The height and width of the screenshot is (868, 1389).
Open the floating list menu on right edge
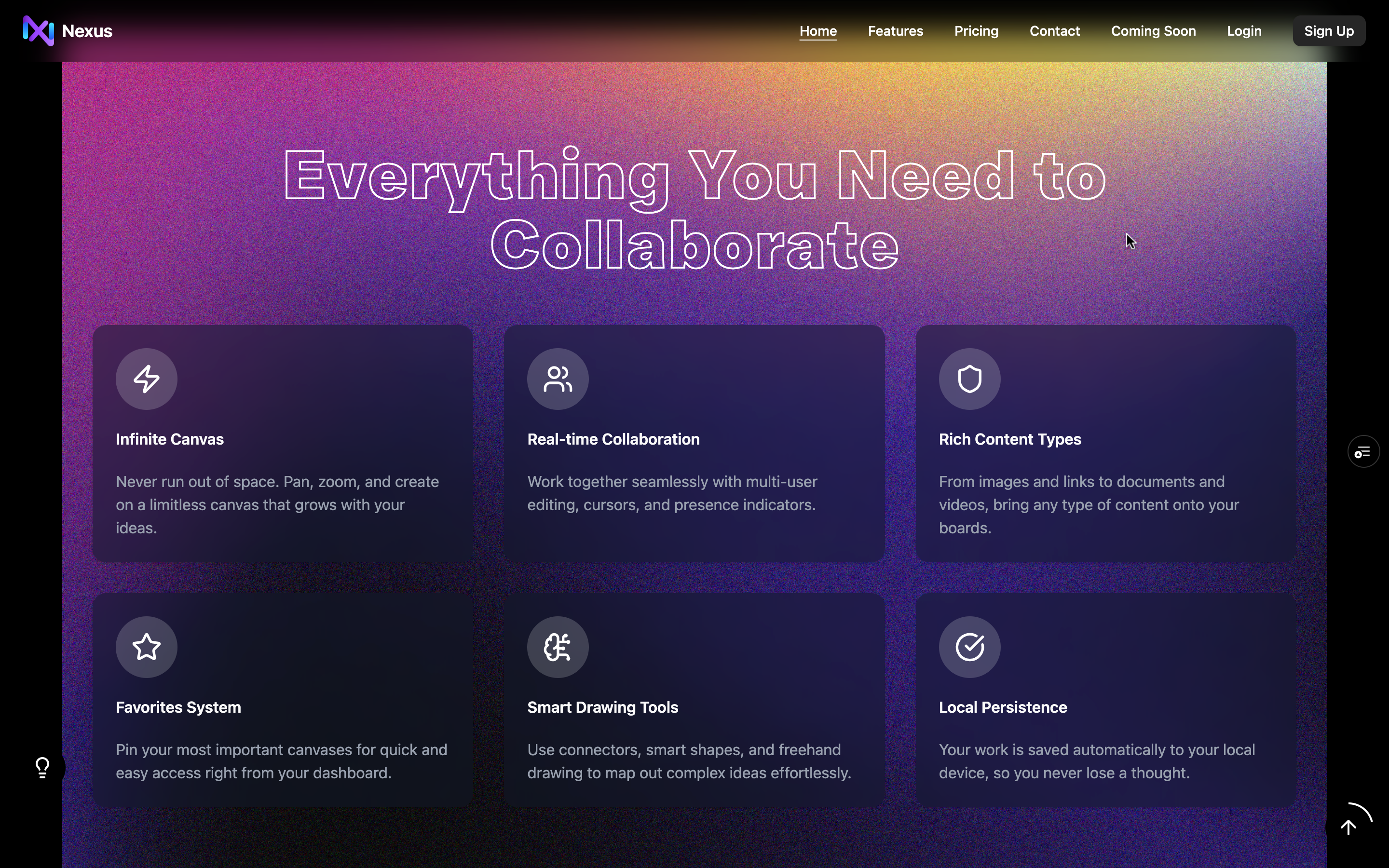[1363, 452]
